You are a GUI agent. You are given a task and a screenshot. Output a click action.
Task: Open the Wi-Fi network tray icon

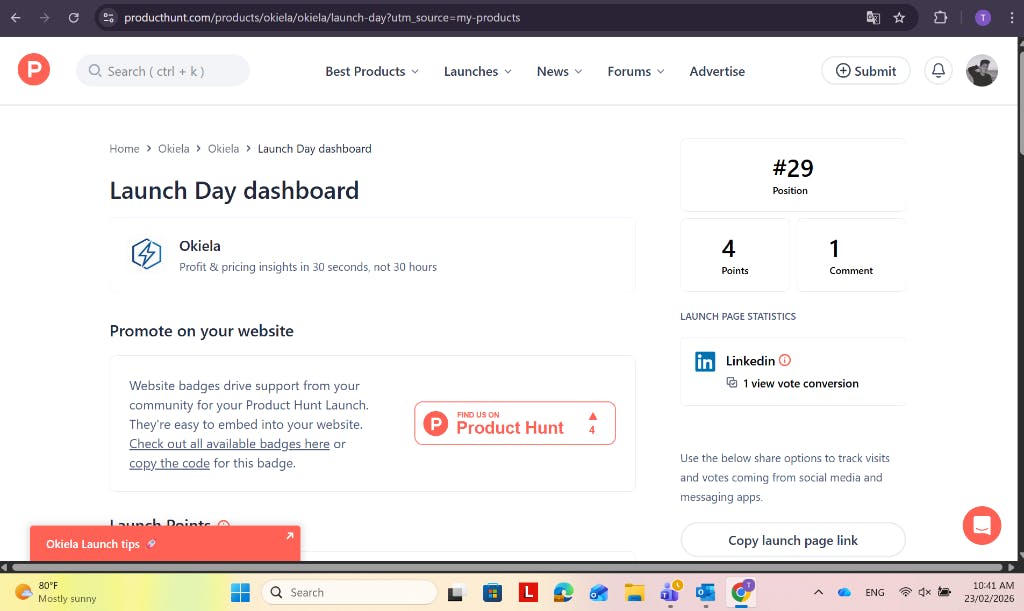[x=905, y=592]
